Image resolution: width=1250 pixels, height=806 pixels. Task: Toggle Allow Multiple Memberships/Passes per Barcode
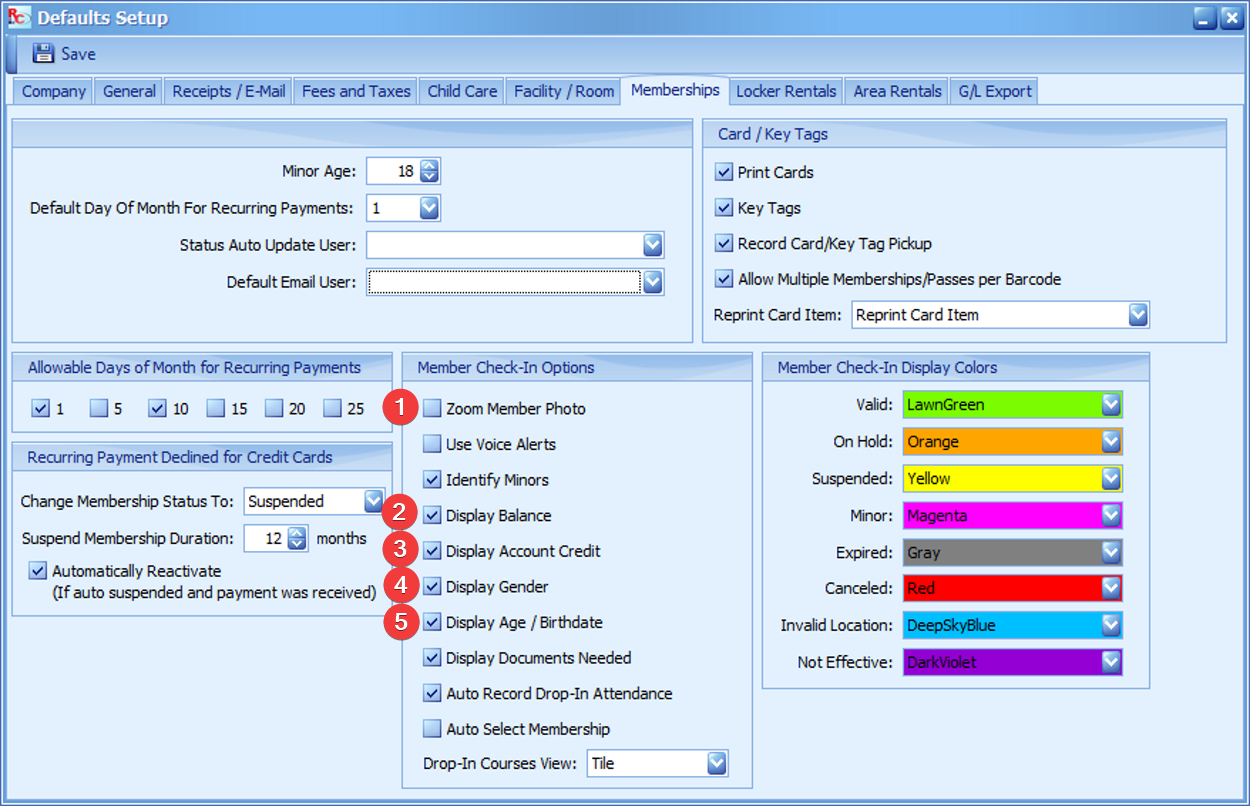coord(725,279)
